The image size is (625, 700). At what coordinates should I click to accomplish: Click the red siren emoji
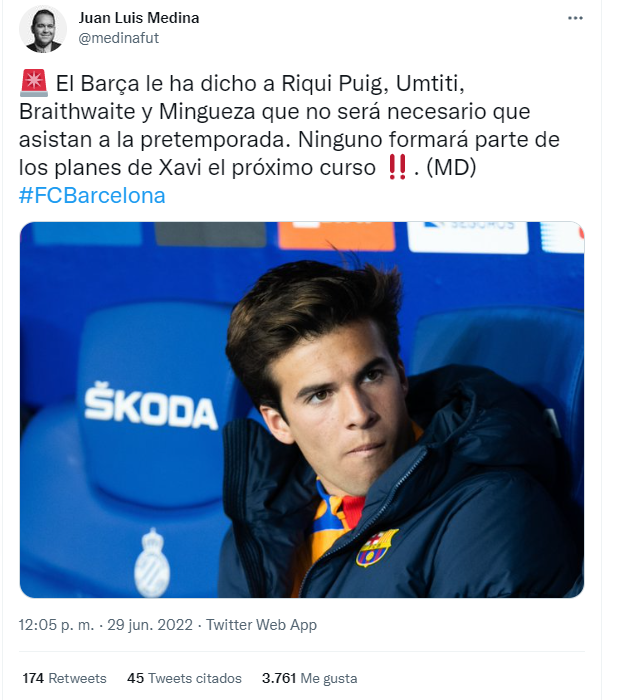tap(30, 80)
